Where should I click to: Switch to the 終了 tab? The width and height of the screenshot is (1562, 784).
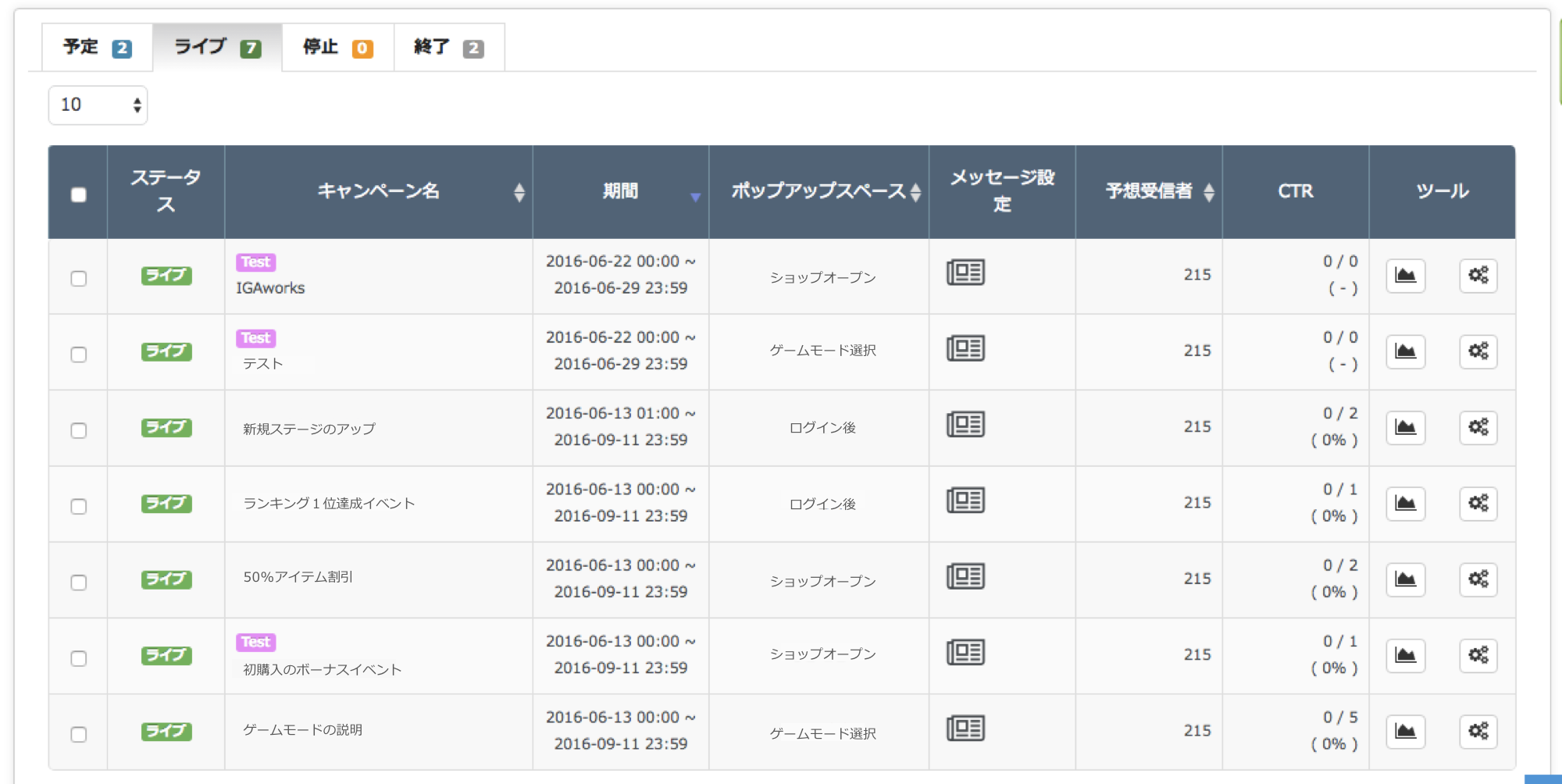pos(448,48)
